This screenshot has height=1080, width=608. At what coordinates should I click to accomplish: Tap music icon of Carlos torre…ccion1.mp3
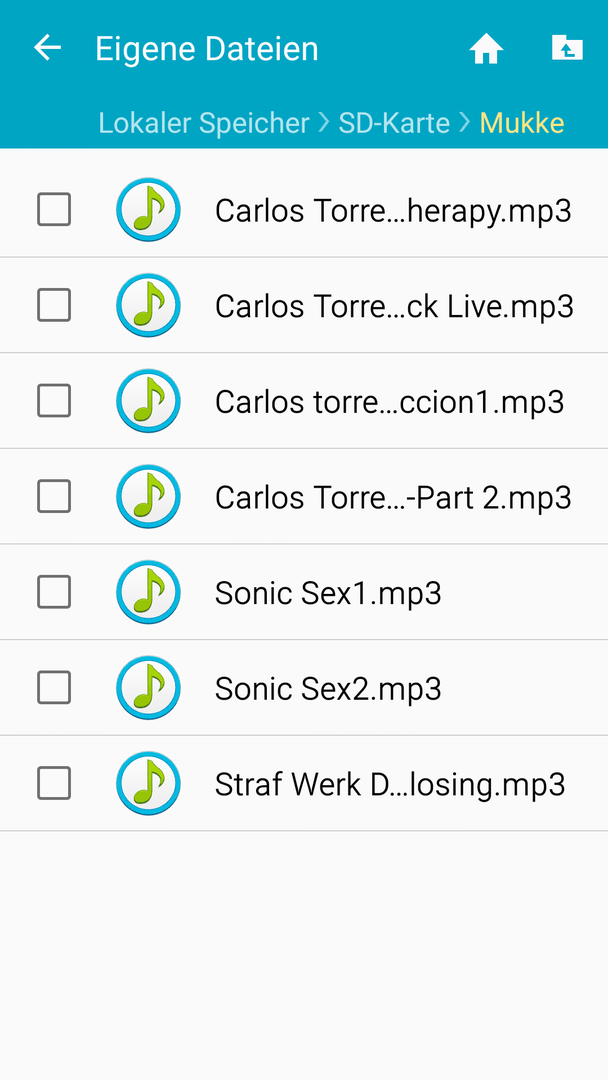coord(148,401)
